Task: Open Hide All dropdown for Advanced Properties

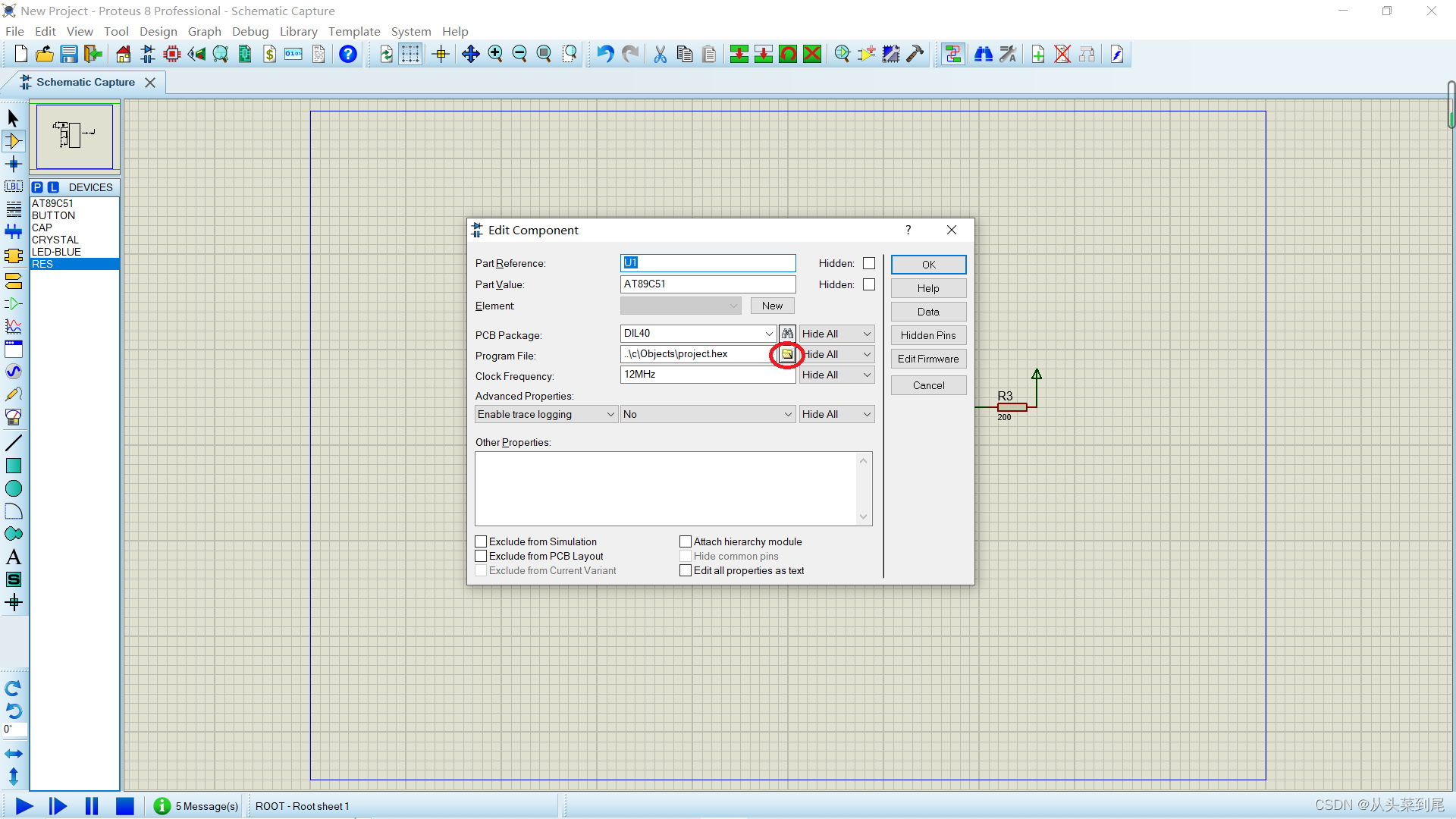Action: point(836,414)
